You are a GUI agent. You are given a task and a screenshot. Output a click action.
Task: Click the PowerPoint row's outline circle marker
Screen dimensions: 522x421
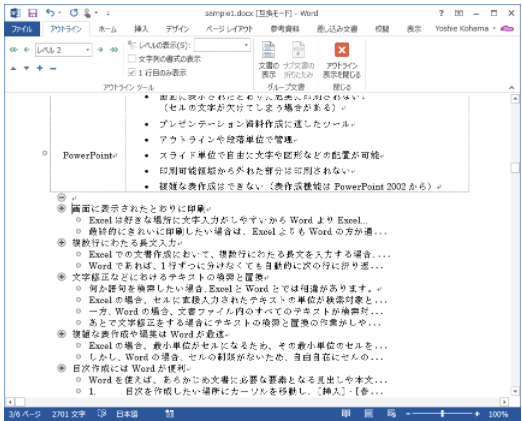[45, 153]
